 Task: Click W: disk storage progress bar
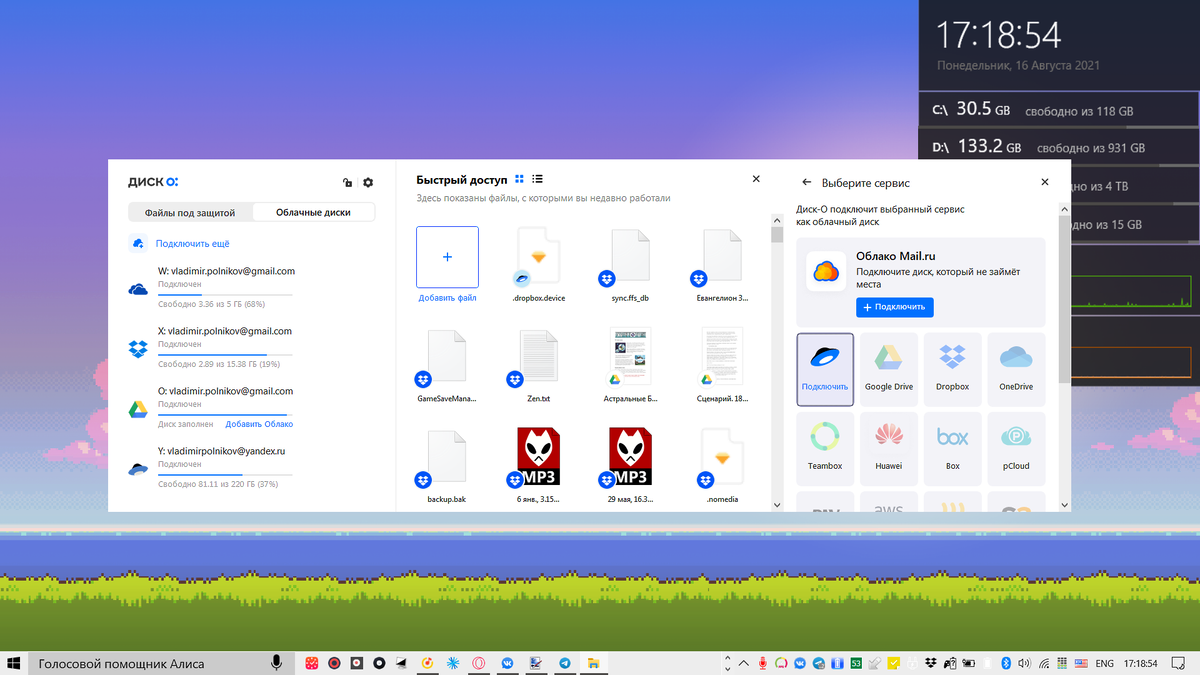(225, 295)
